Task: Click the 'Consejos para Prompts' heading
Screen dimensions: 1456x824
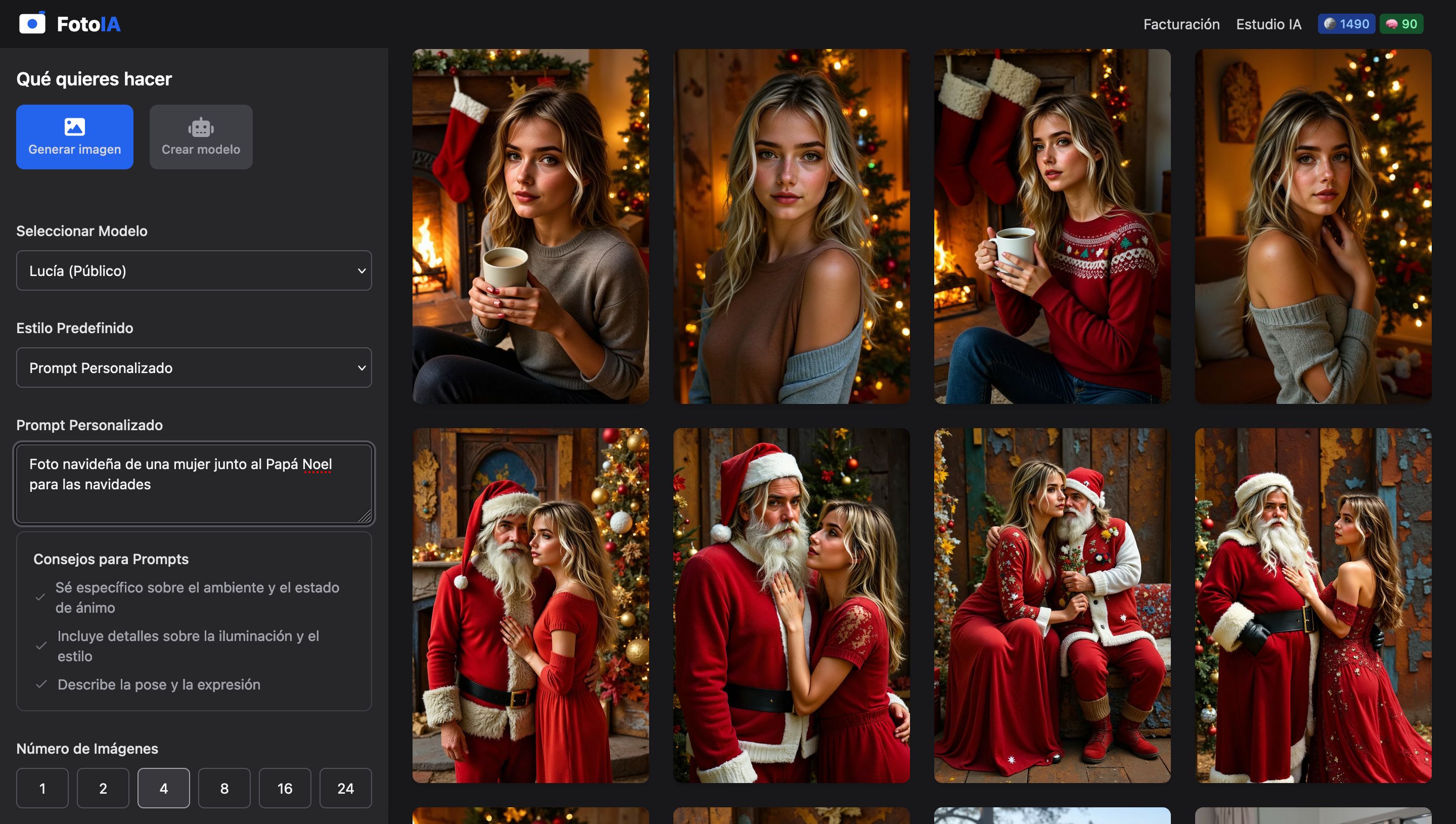Action: click(111, 559)
